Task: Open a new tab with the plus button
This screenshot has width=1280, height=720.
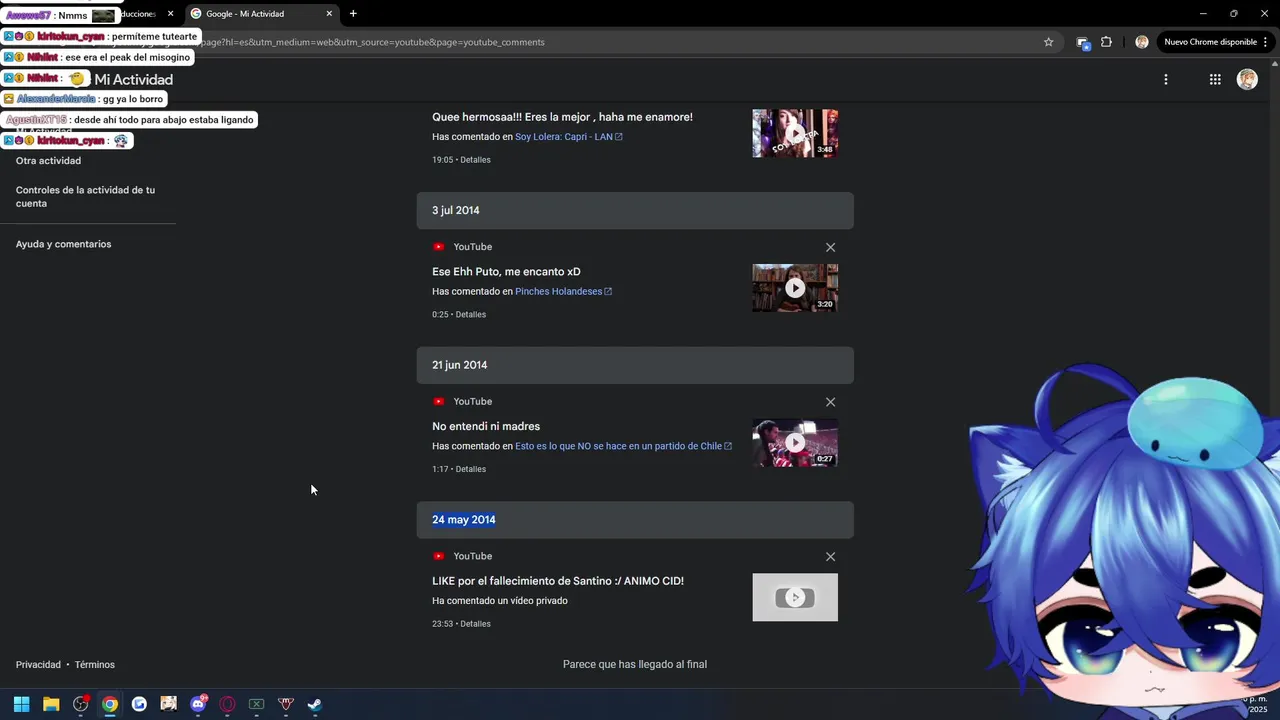Action: point(353,14)
